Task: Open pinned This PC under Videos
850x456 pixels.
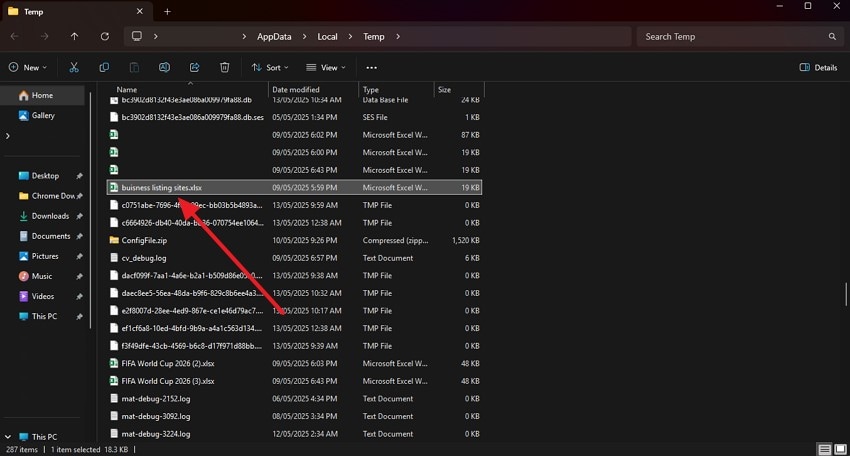Action: coord(44,316)
